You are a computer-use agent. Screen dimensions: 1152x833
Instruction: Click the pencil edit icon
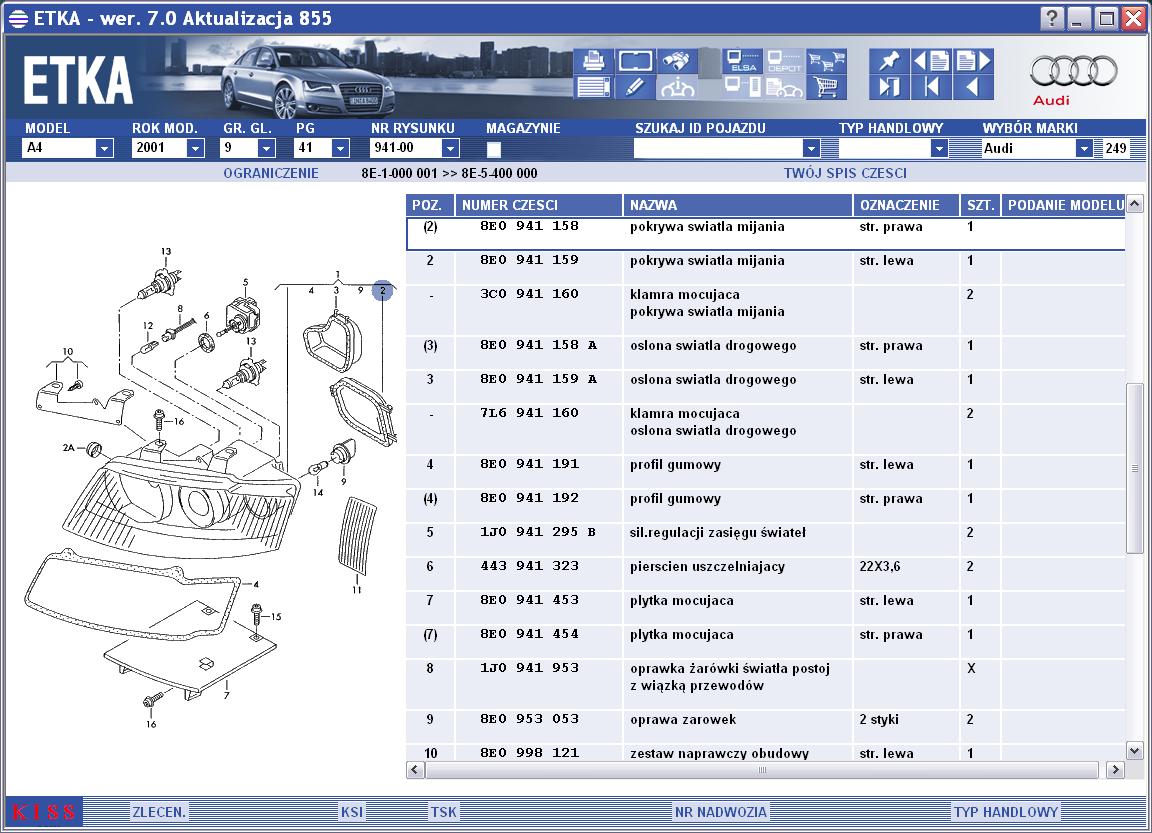635,87
